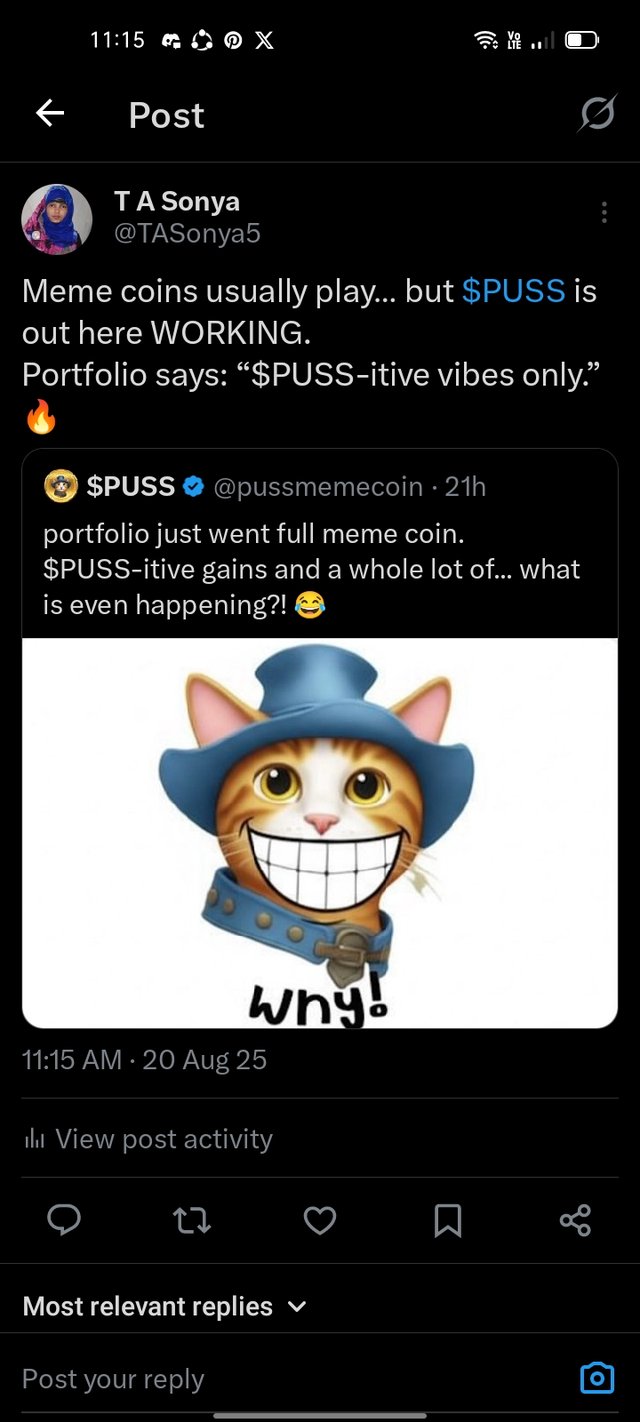The height and width of the screenshot is (1422, 640).
Task: Like the post with heart icon
Action: pyautogui.click(x=319, y=1219)
